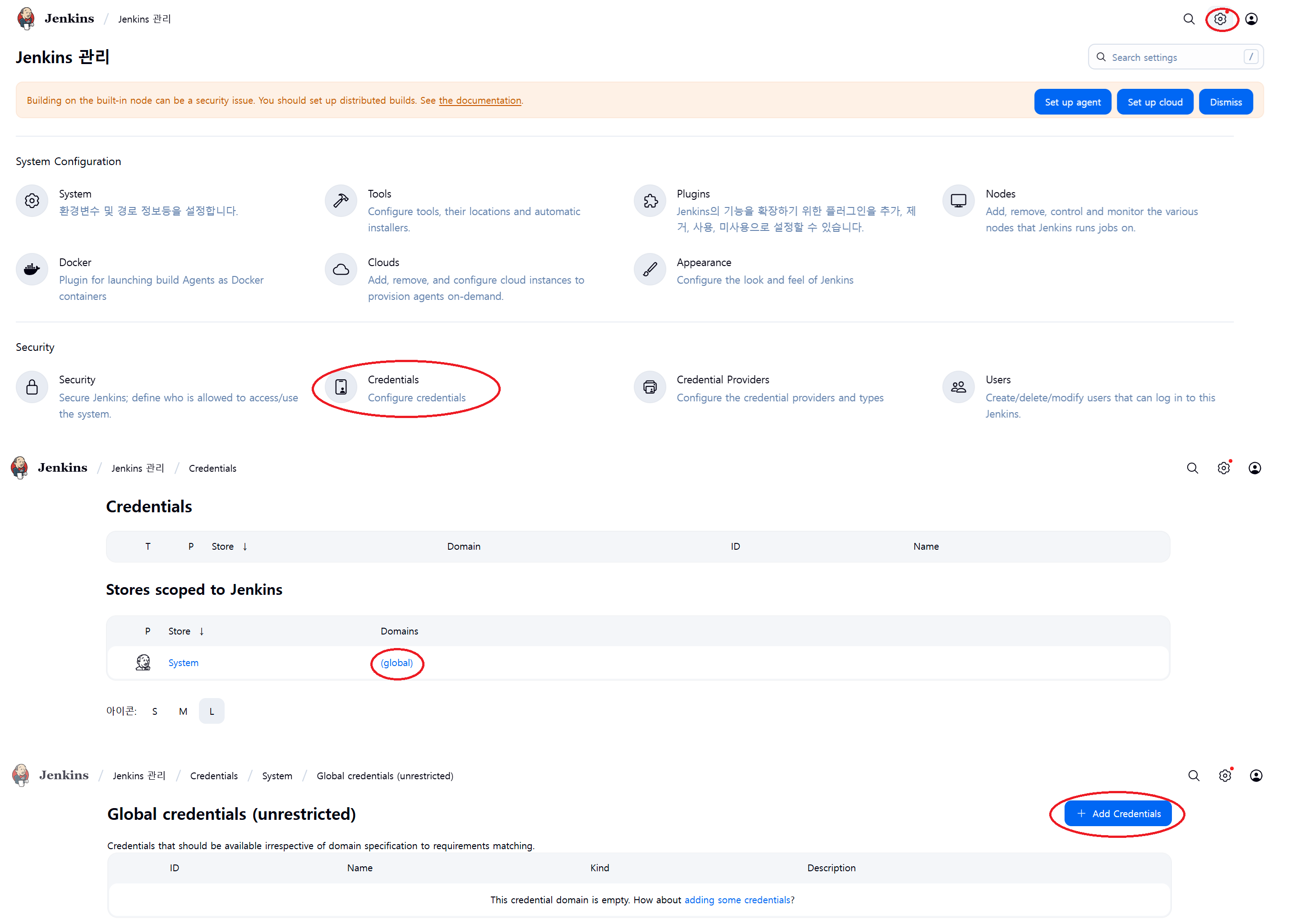
Task: Dismiss the security warning banner
Action: [x=1226, y=102]
